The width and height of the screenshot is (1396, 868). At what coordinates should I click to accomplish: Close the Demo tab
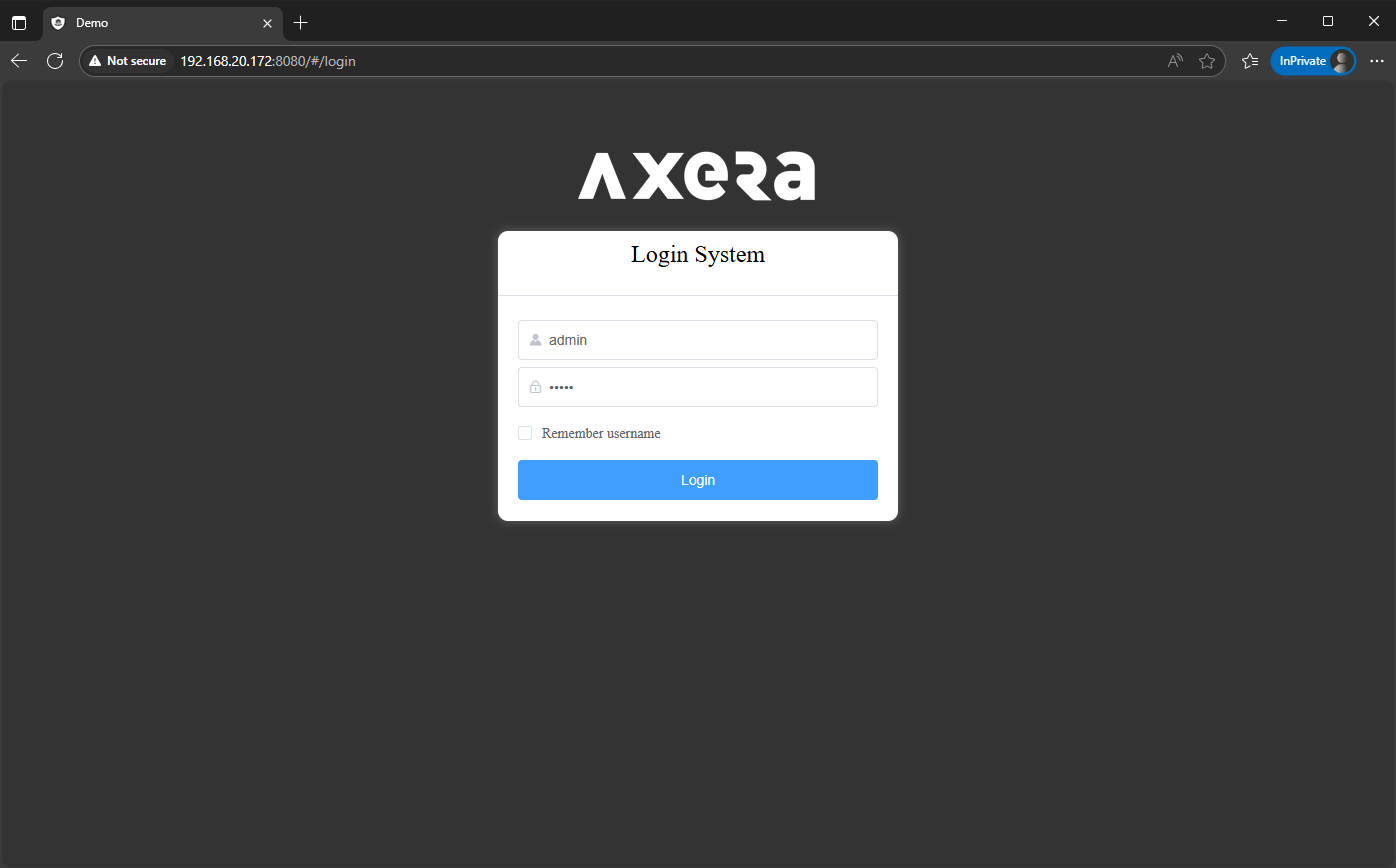pyautogui.click(x=267, y=22)
